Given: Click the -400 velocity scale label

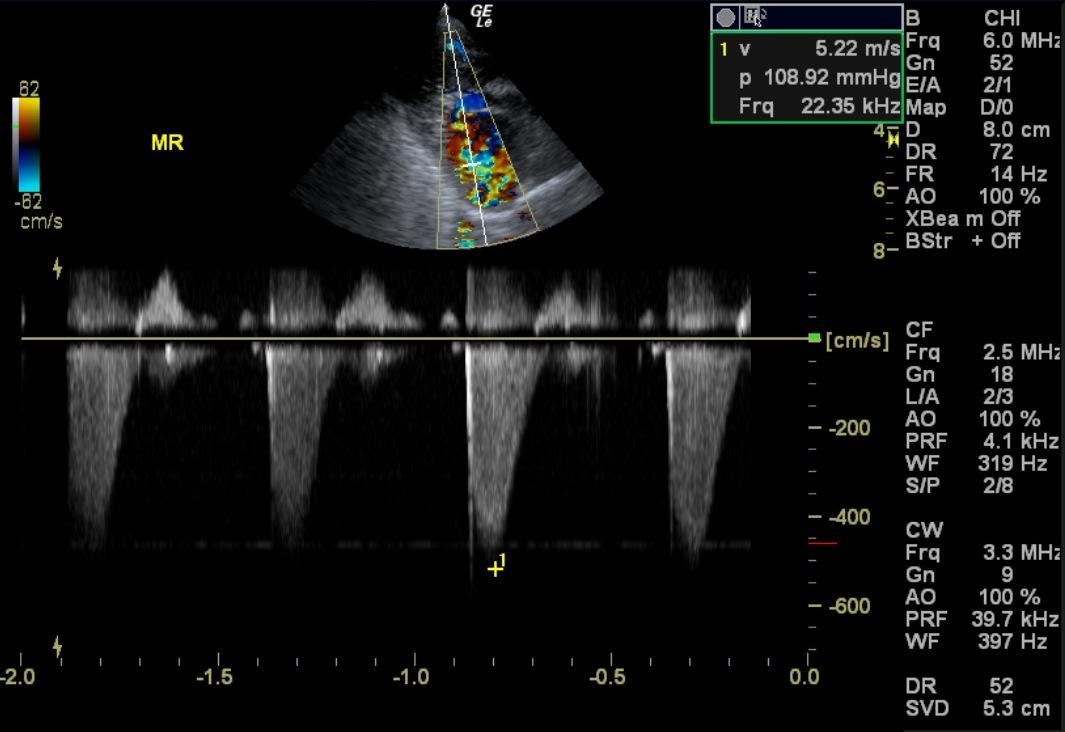Looking at the screenshot, I should 850,517.
